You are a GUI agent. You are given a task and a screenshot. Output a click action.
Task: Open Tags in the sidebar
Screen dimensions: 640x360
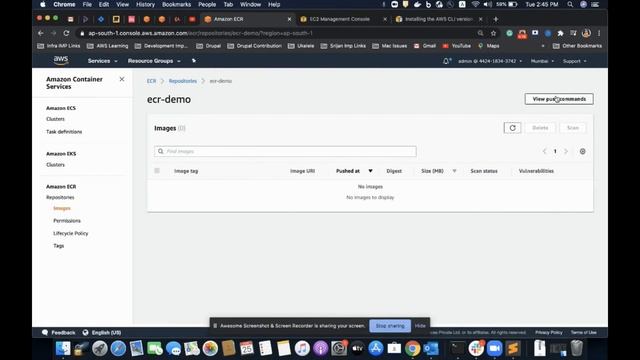tap(58, 246)
